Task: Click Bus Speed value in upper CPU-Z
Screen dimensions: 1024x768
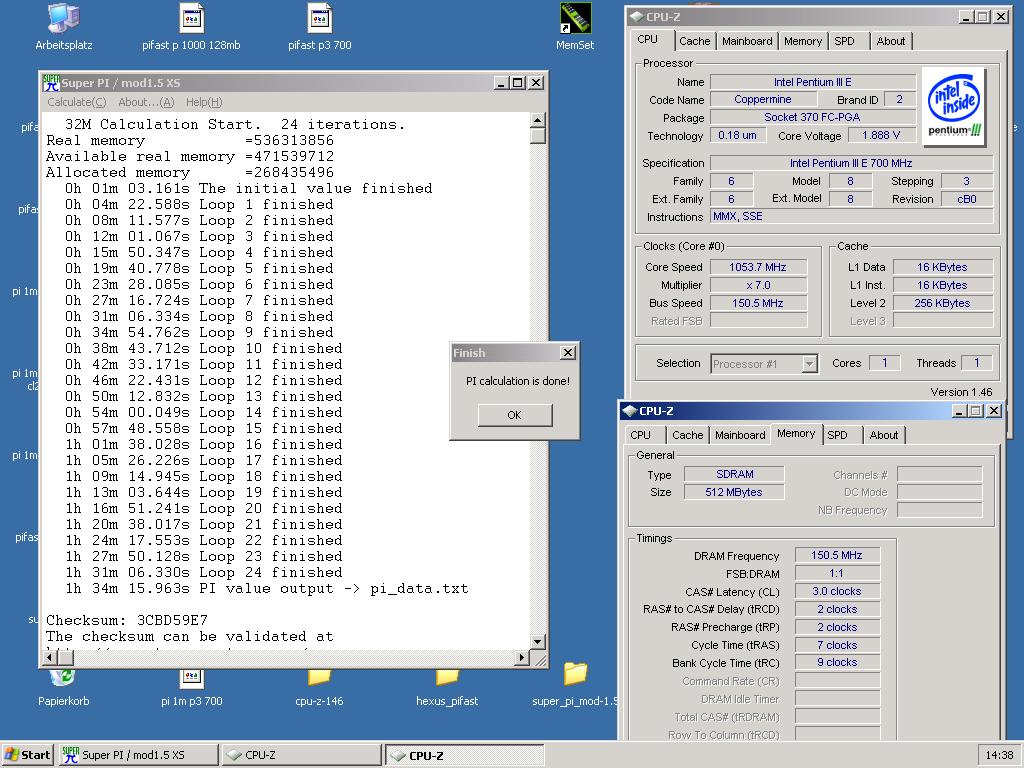Action: 758,303
